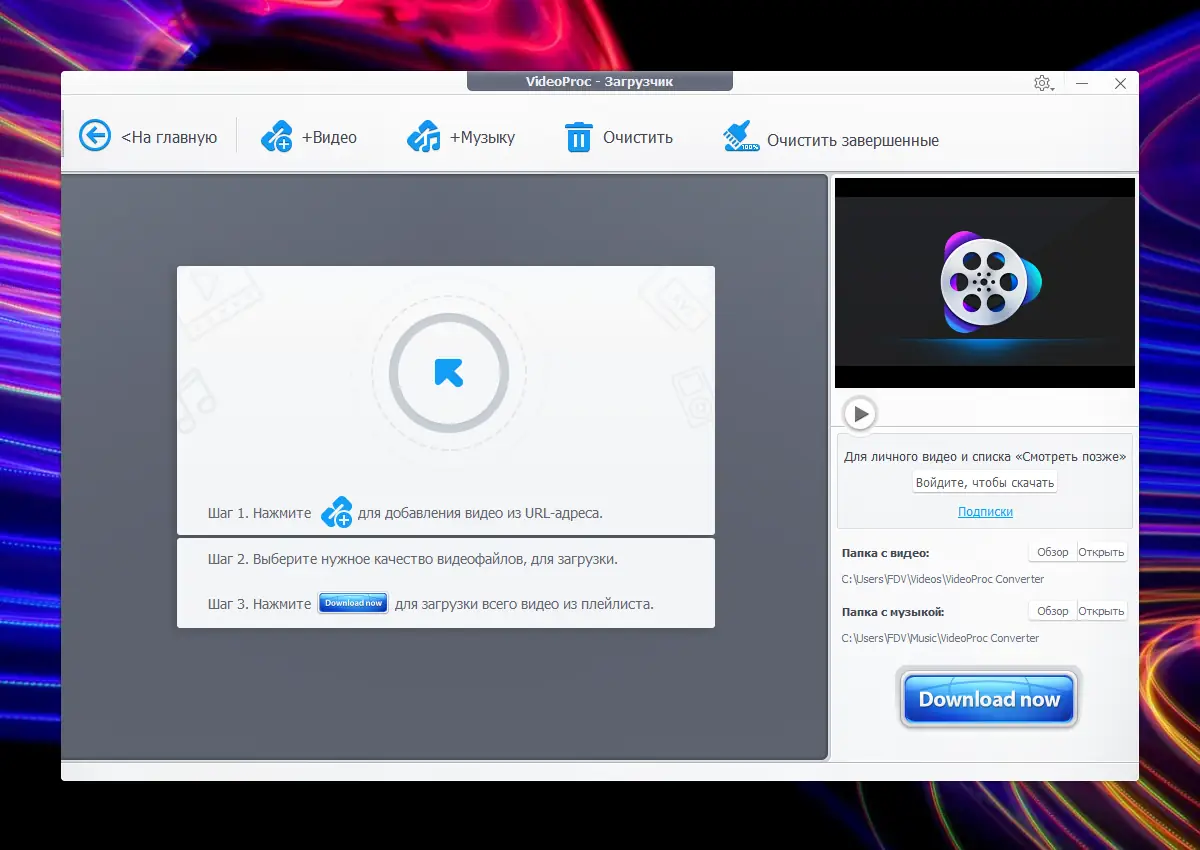Open the Подписки link

(985, 512)
